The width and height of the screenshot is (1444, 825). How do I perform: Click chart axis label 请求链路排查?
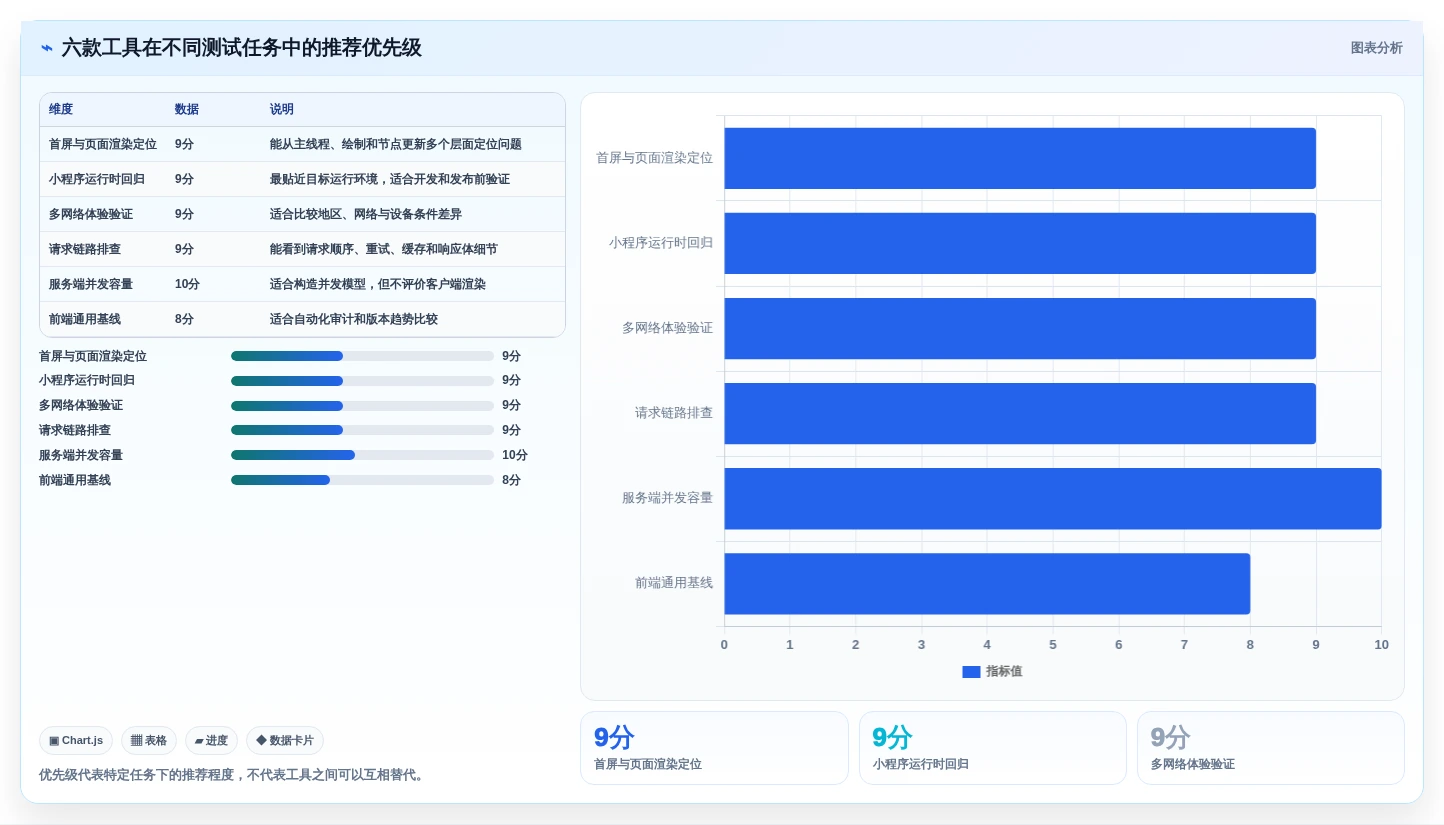coord(674,413)
